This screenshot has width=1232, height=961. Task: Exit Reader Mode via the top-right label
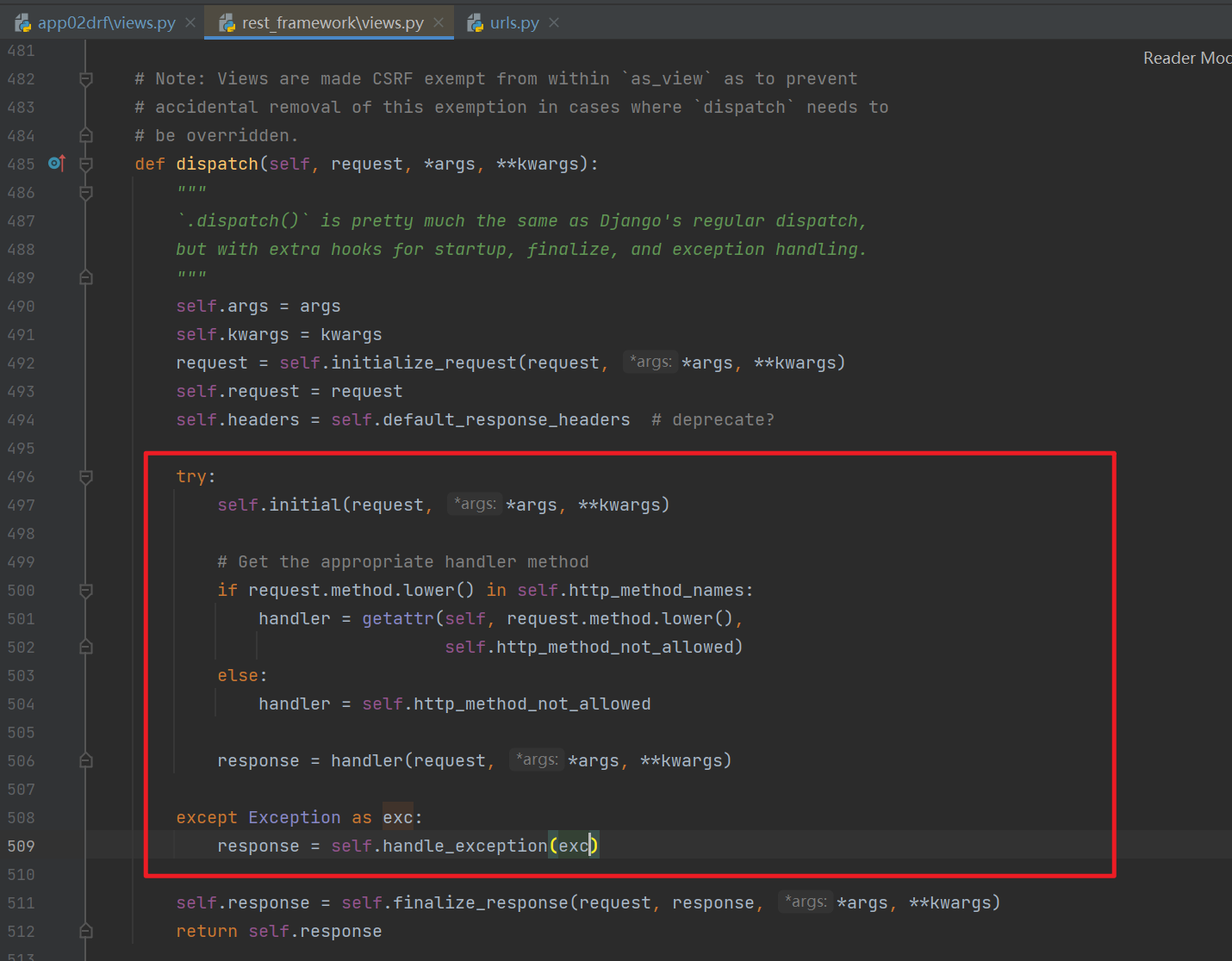pos(1187,58)
